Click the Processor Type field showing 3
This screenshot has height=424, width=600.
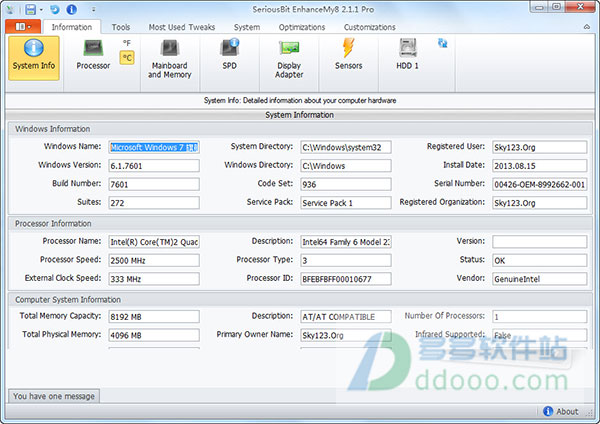pos(346,260)
